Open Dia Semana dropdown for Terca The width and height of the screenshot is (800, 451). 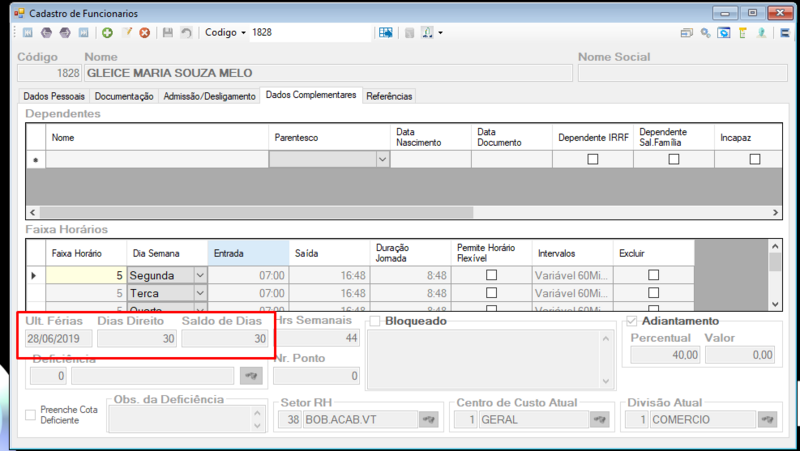coord(200,293)
